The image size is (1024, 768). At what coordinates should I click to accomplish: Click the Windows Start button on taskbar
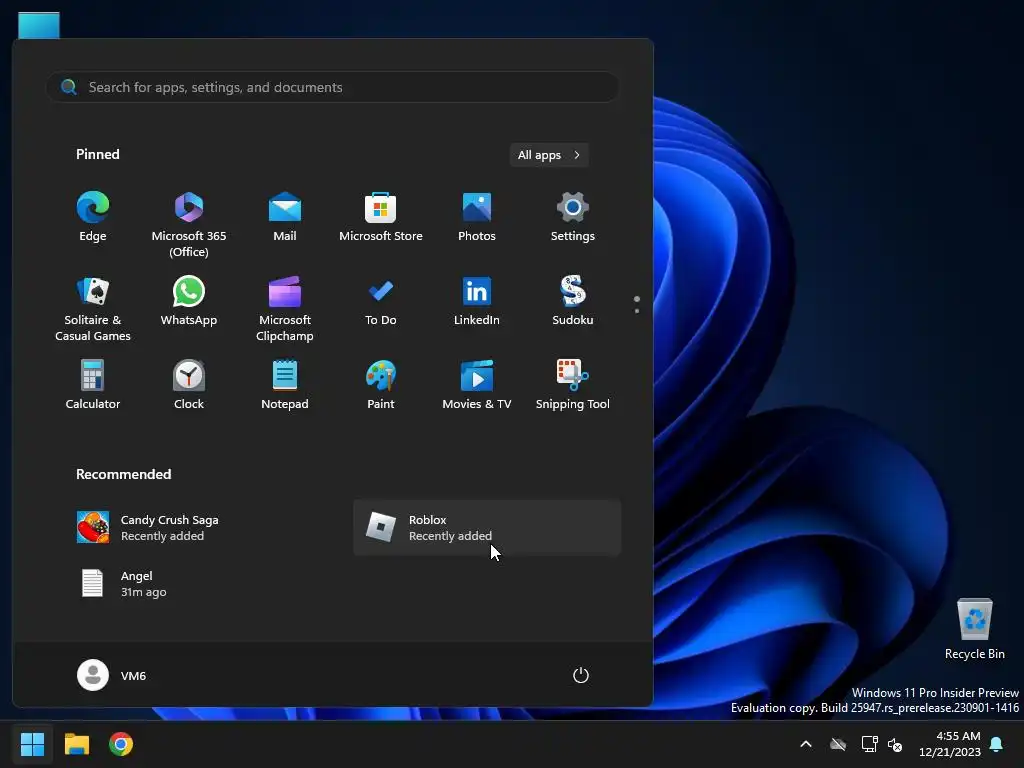point(32,744)
